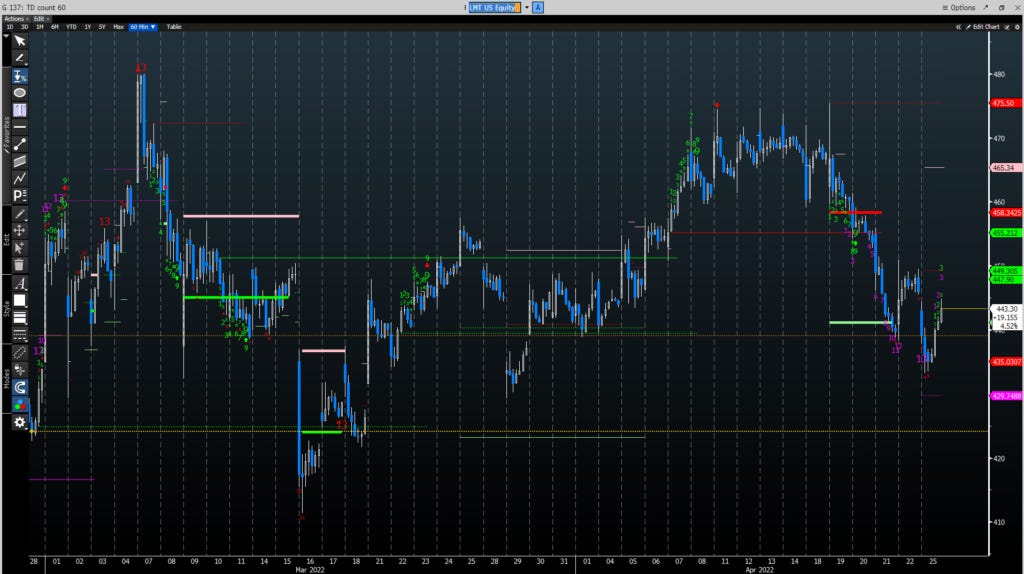Click the small edit icon right of Edit Chart

click(1007, 27)
